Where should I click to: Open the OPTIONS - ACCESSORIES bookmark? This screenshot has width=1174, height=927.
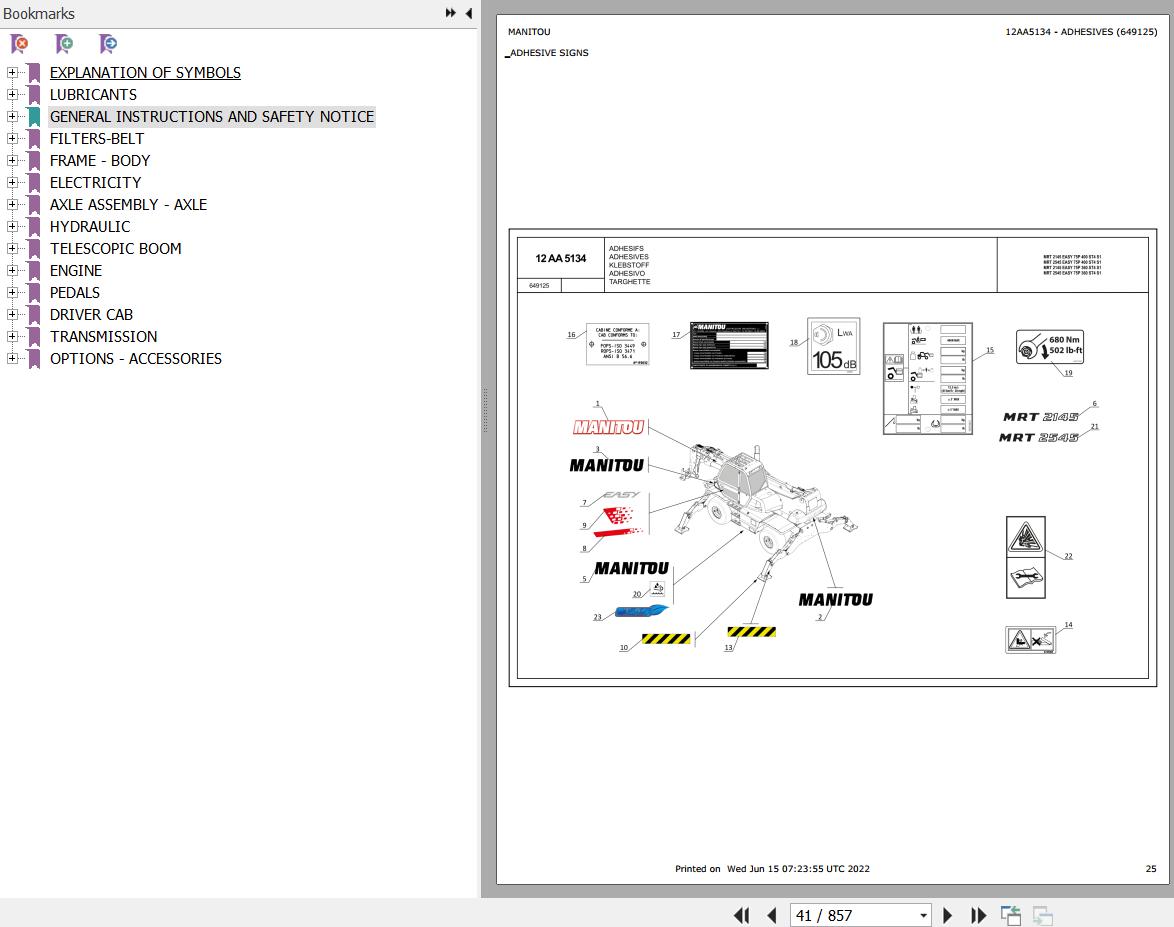point(136,359)
